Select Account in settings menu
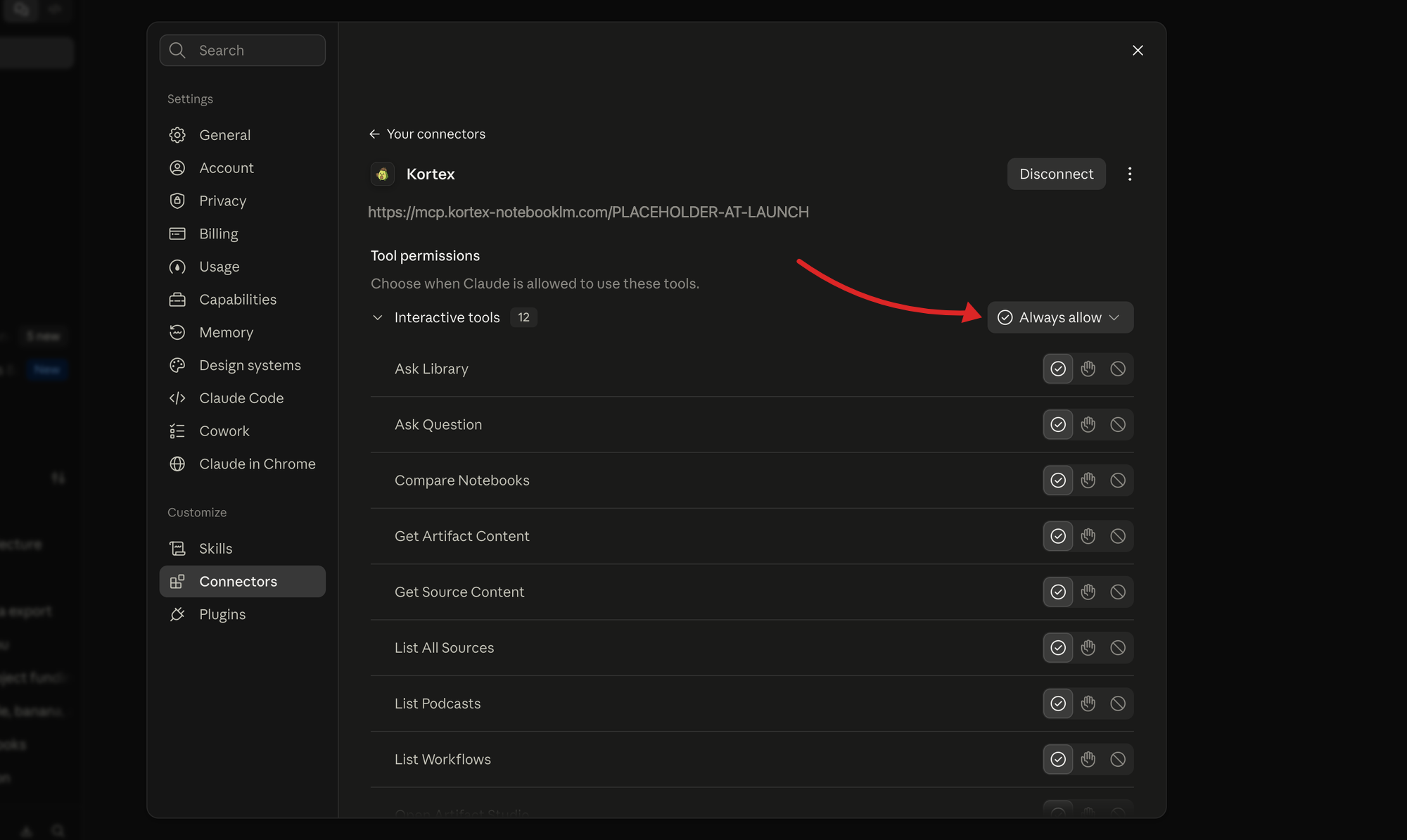The height and width of the screenshot is (840, 1407). pyautogui.click(x=242, y=167)
